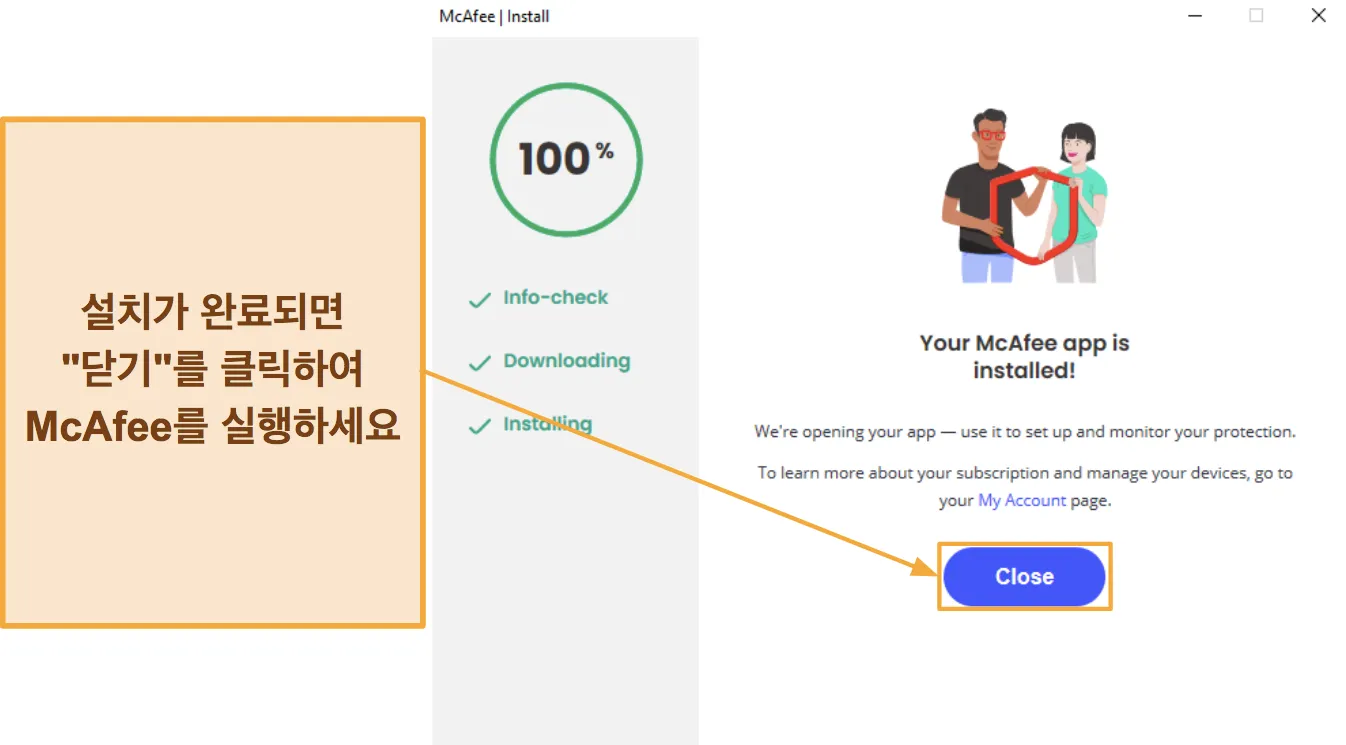Click the checkmark next to Info-check

(x=480, y=299)
